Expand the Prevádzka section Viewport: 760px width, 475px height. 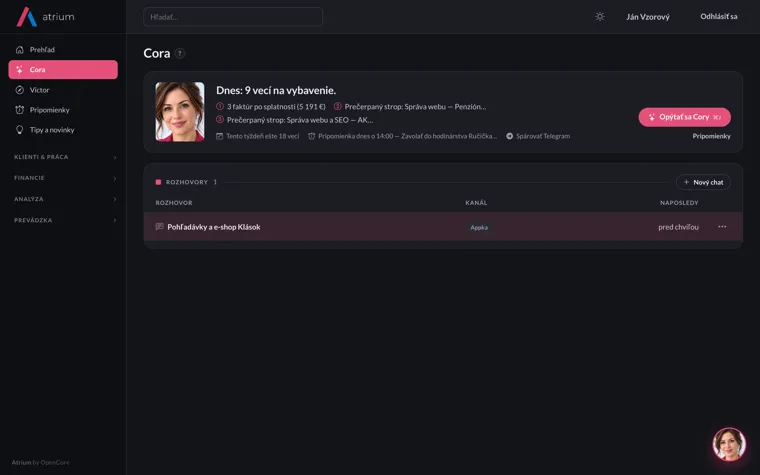pos(65,220)
